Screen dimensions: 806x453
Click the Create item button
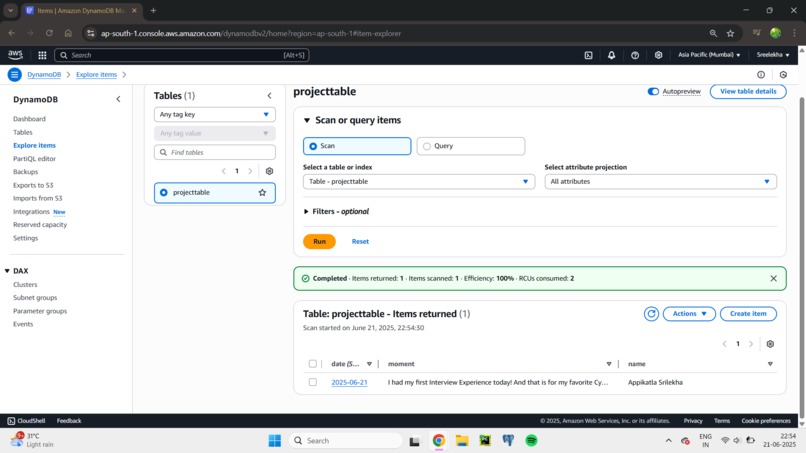click(x=748, y=314)
